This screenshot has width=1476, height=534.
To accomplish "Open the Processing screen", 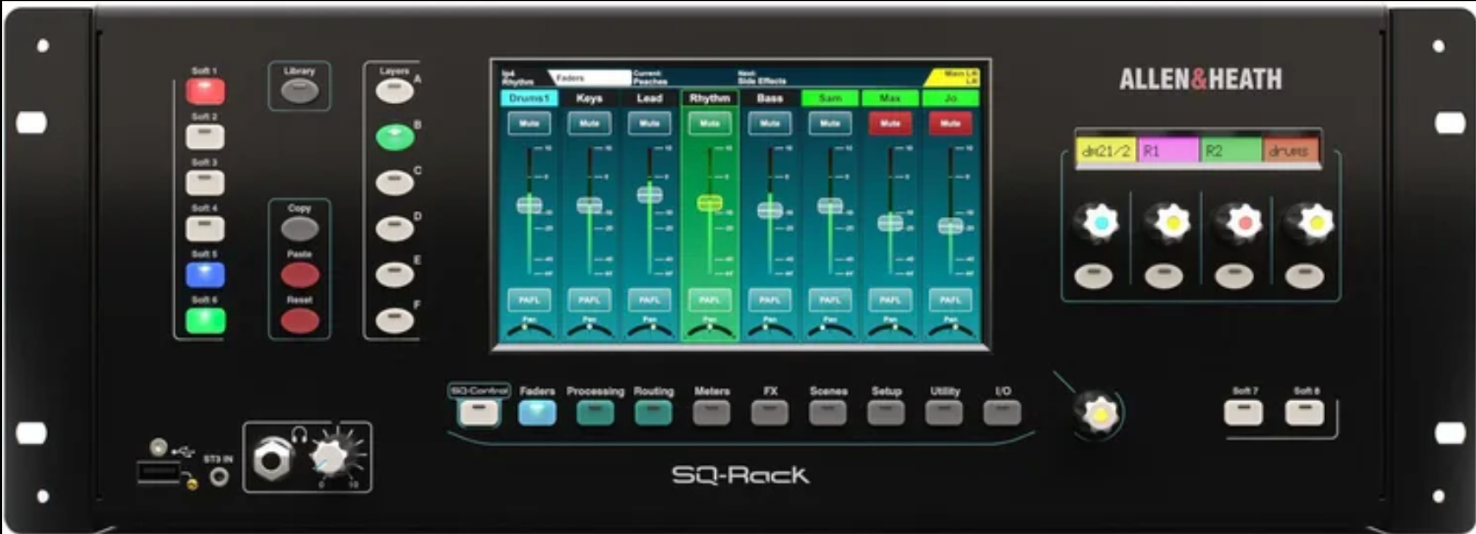I will [x=595, y=412].
